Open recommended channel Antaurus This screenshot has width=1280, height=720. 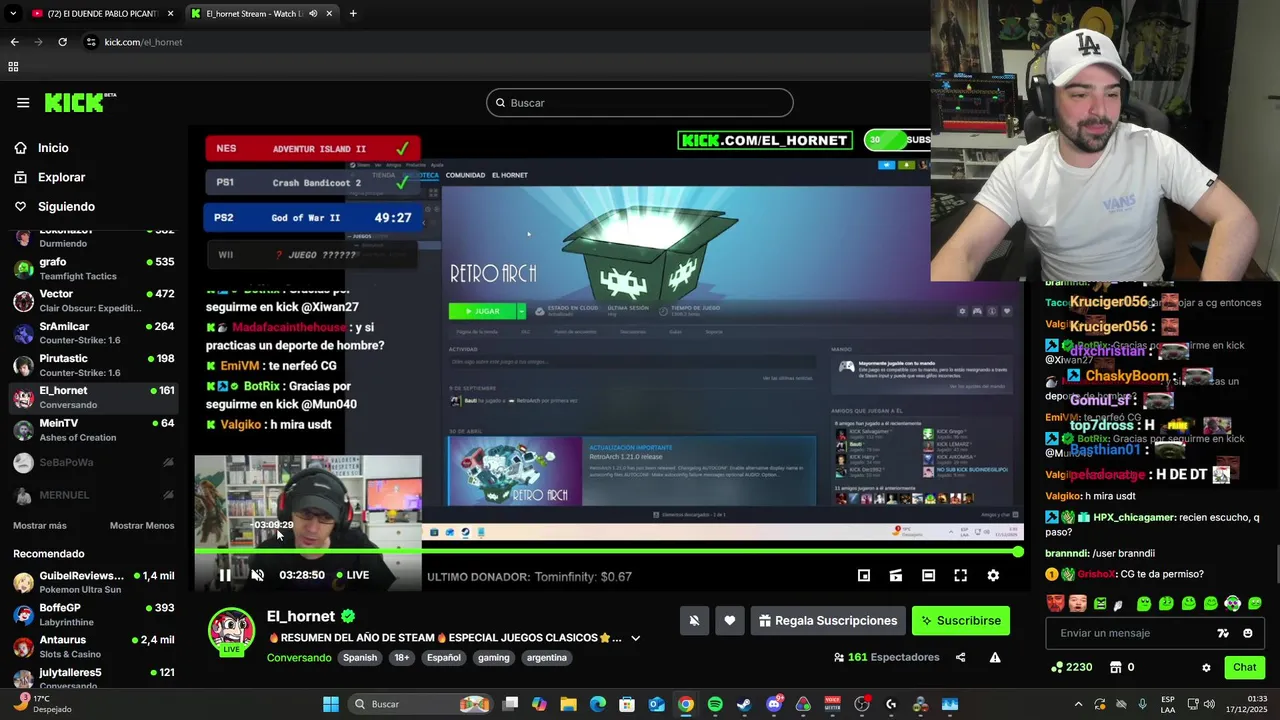tap(94, 646)
